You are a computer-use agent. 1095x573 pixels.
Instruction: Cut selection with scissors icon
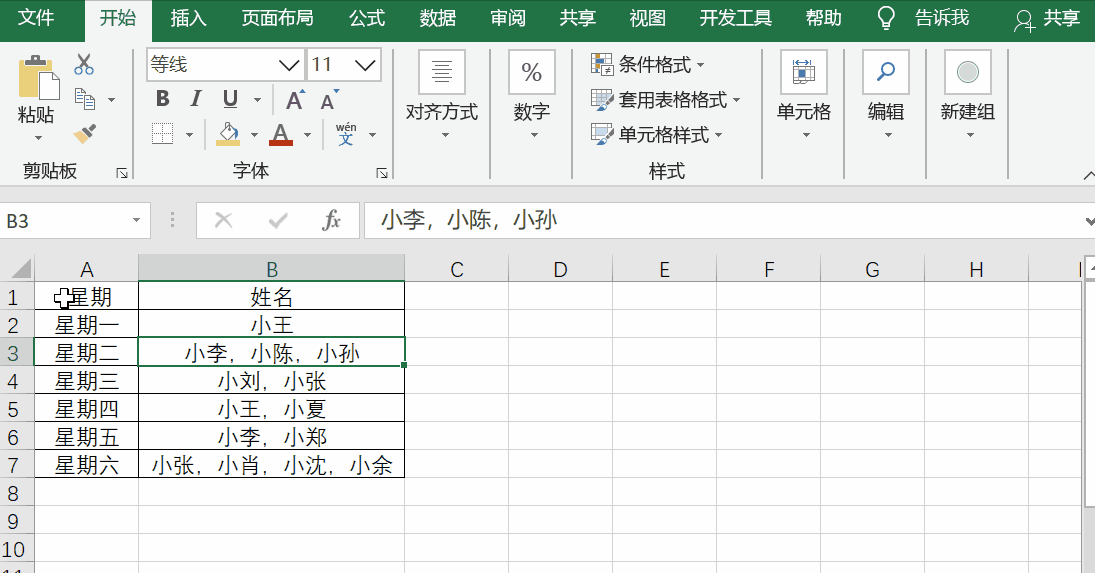[x=84, y=64]
